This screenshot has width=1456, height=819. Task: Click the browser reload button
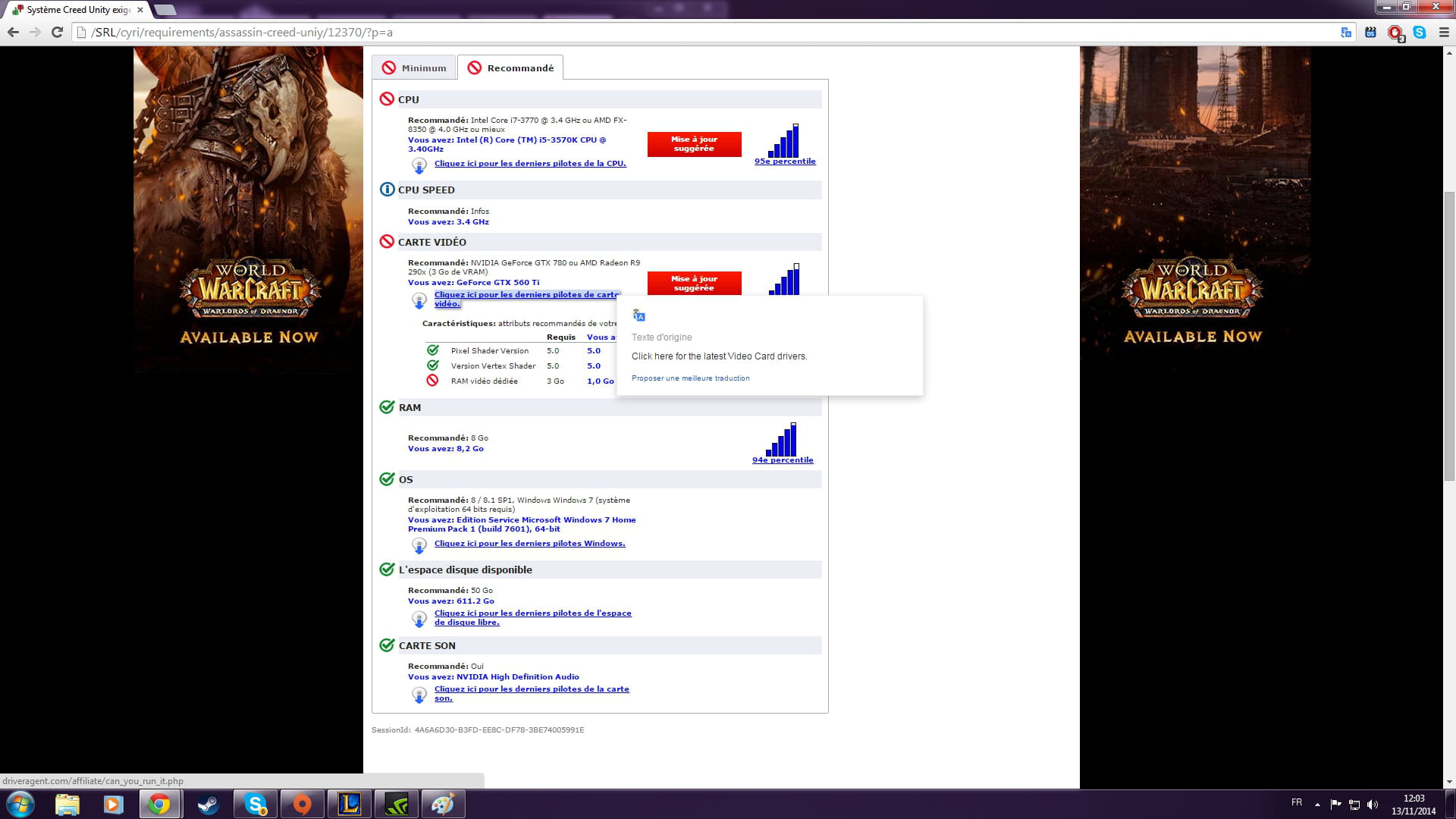[x=57, y=33]
